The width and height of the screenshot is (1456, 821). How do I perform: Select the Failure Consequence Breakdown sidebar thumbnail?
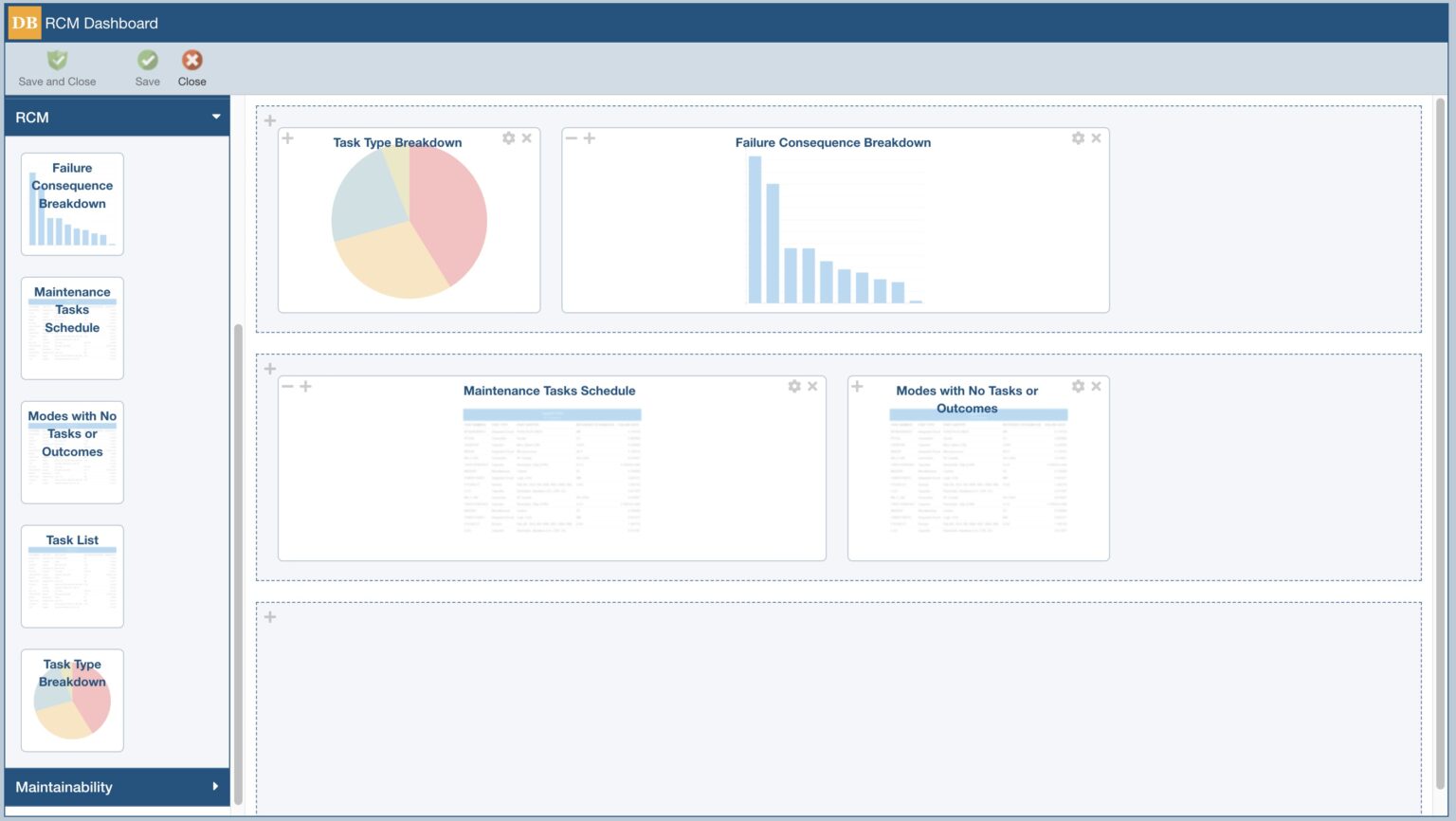72,203
